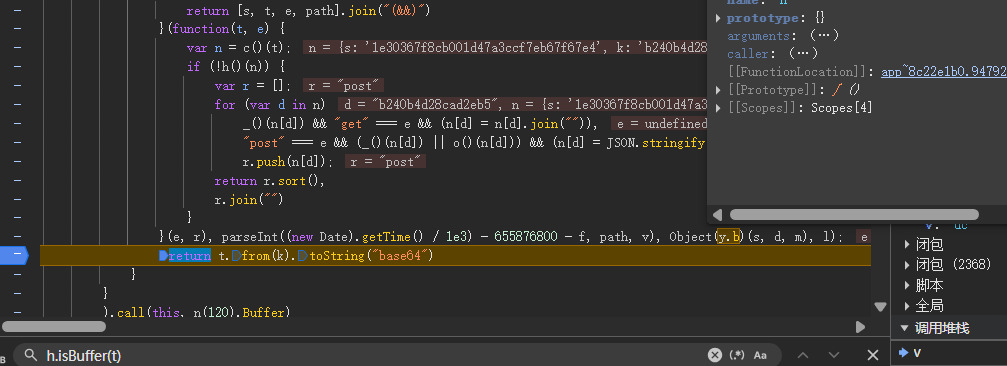Click the selected return keyword
The width and height of the screenshot is (1007, 366).
189,256
